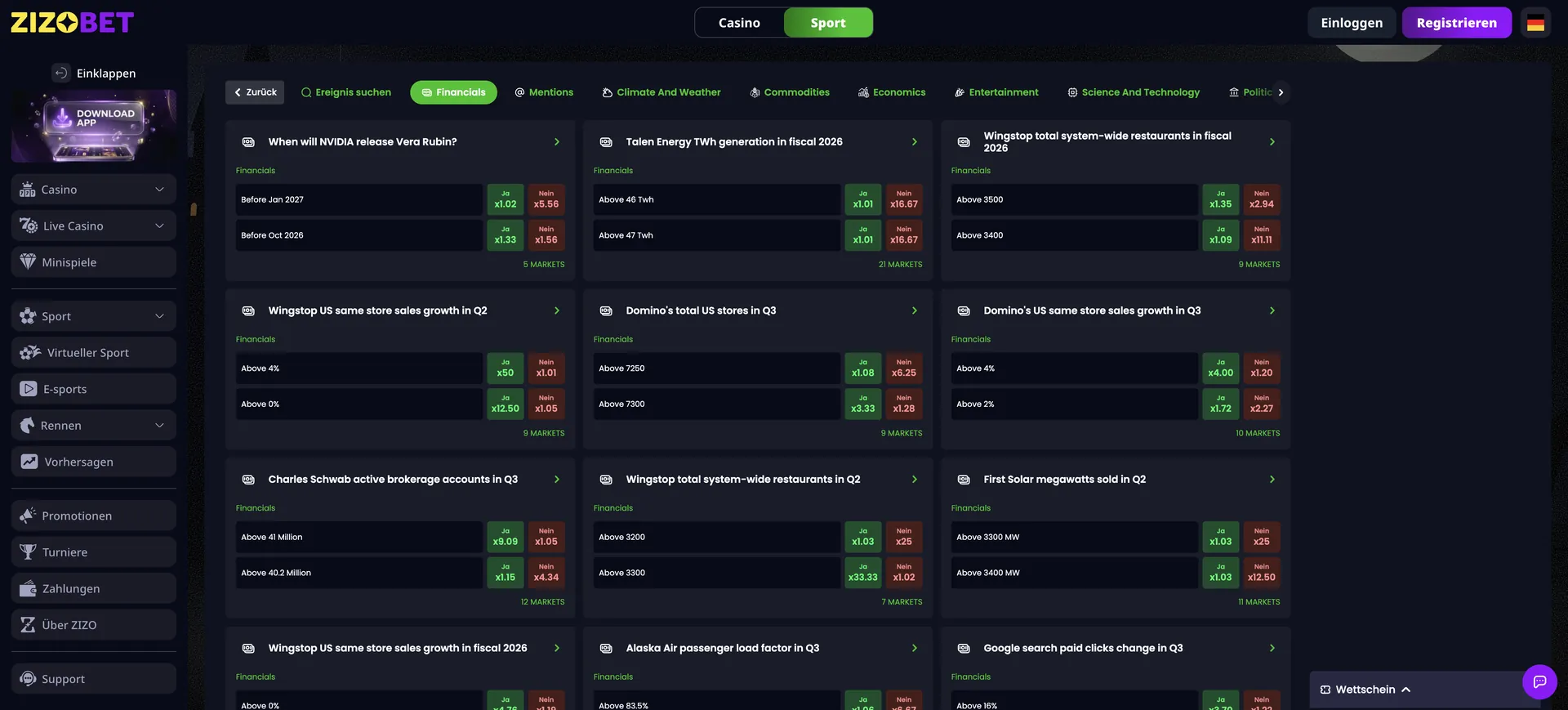
Task: Click the E-sports play icon
Action: tap(29, 389)
